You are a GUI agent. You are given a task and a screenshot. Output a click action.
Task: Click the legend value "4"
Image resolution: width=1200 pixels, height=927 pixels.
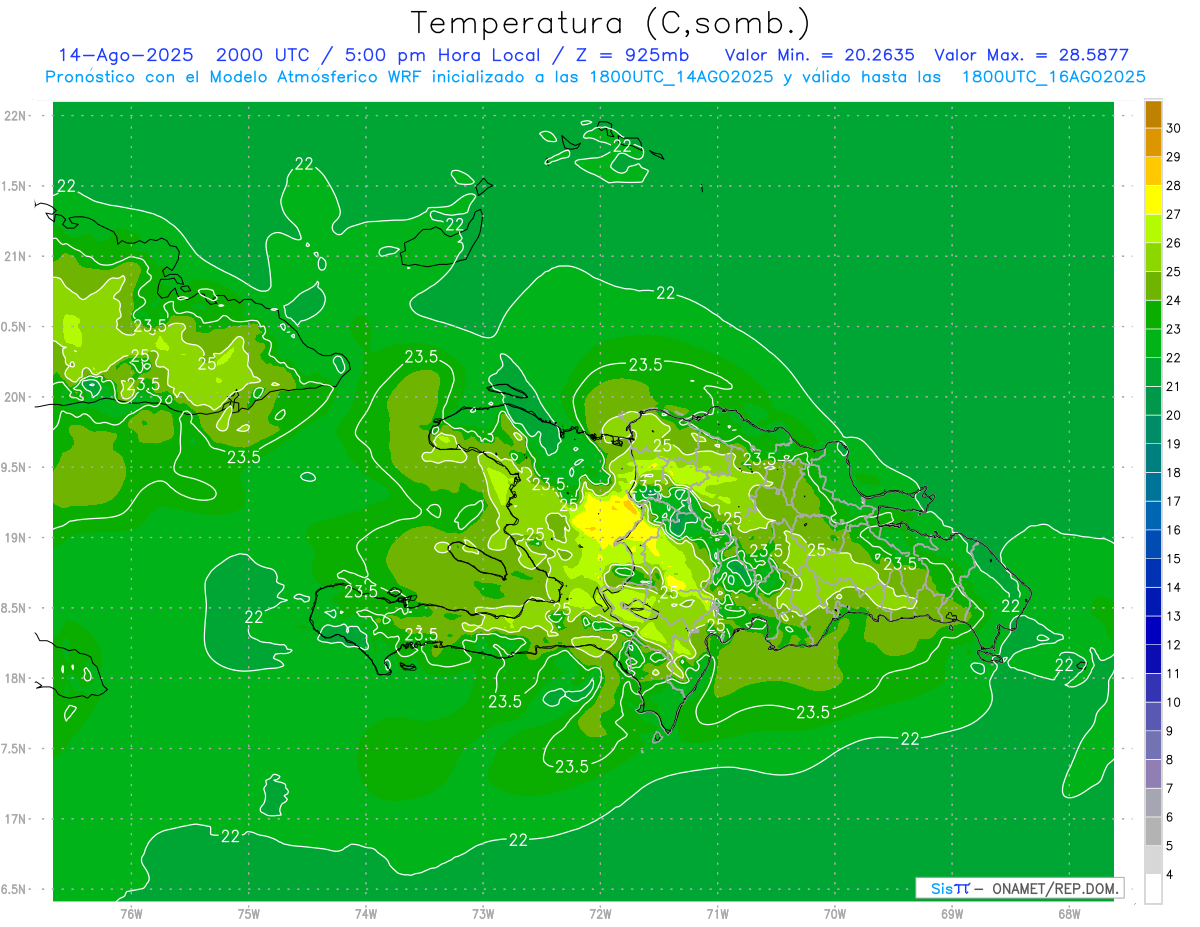pos(1169,875)
